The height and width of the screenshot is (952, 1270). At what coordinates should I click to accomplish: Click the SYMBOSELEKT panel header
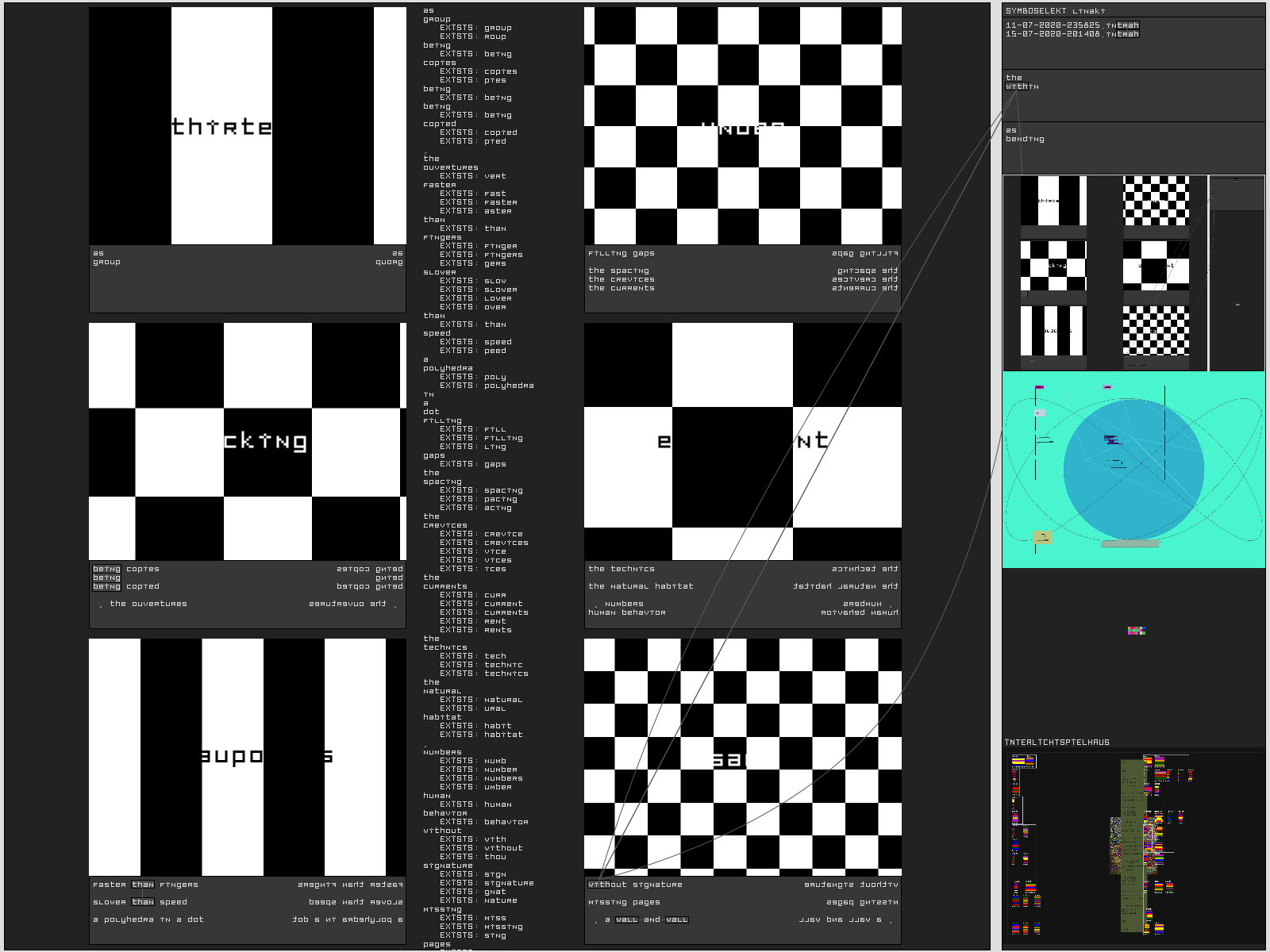click(1055, 11)
